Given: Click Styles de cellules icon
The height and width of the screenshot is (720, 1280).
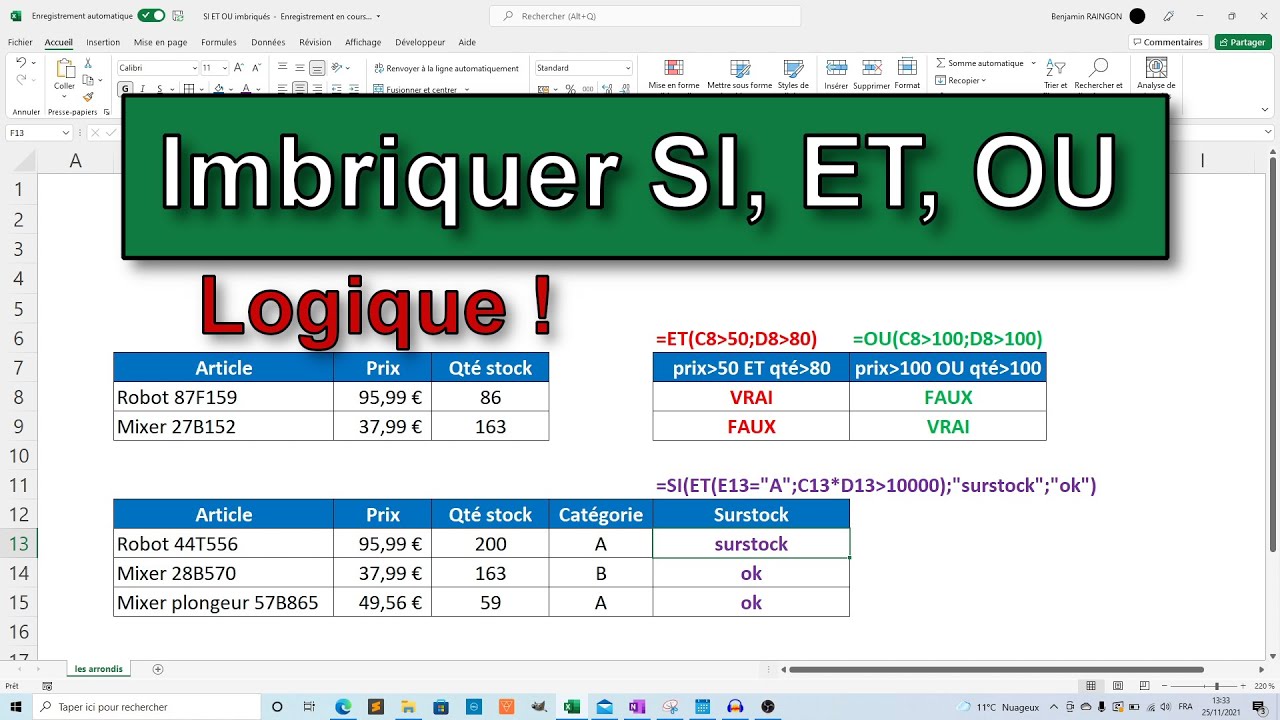Looking at the screenshot, I should coord(793,68).
